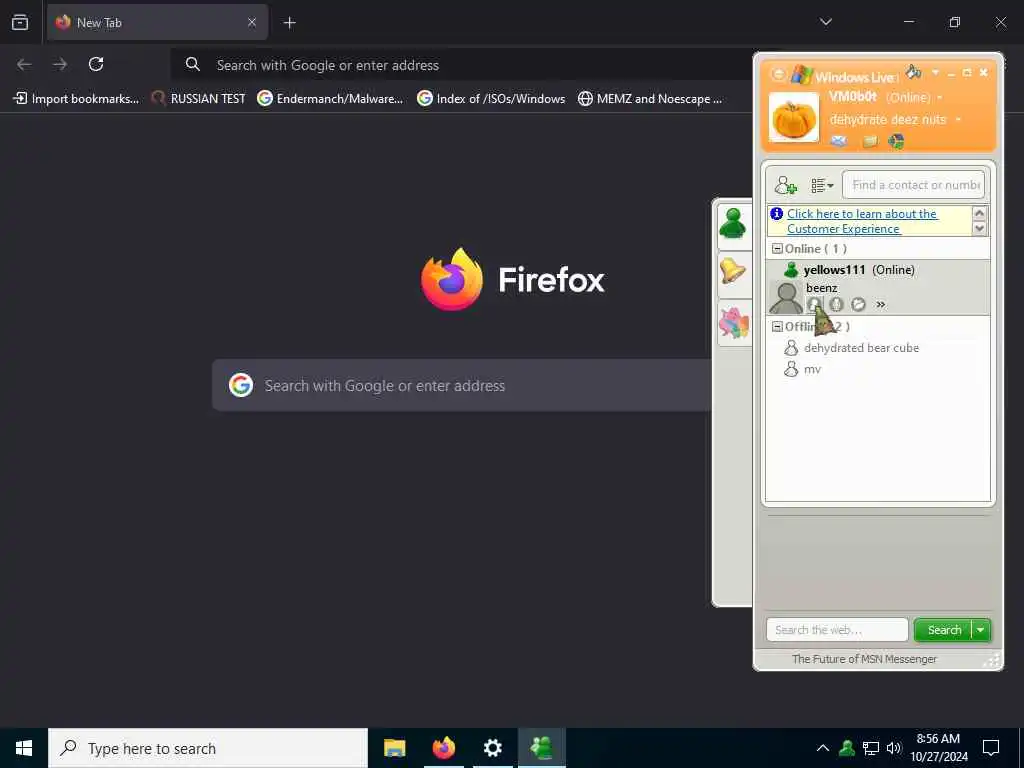The image size is (1024, 768).
Task: Click the offline icon beside dehydrated bear cube
Action: click(791, 348)
